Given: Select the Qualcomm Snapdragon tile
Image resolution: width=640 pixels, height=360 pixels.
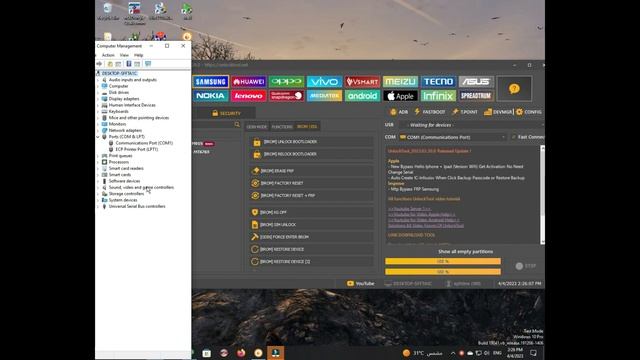Looking at the screenshot, I should click(x=287, y=96).
